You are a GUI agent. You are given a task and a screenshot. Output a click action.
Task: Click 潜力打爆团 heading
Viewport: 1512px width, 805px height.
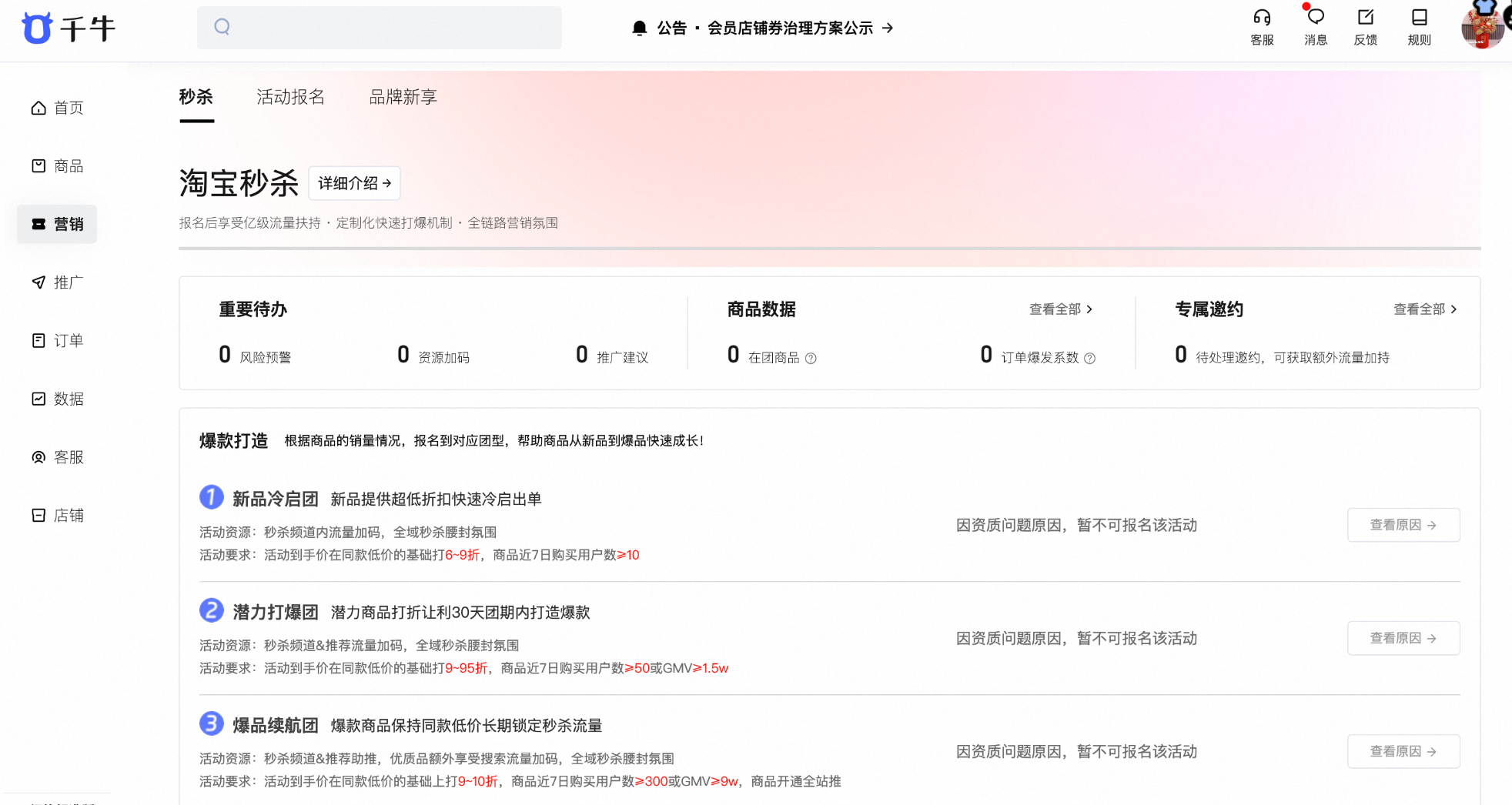276,613
